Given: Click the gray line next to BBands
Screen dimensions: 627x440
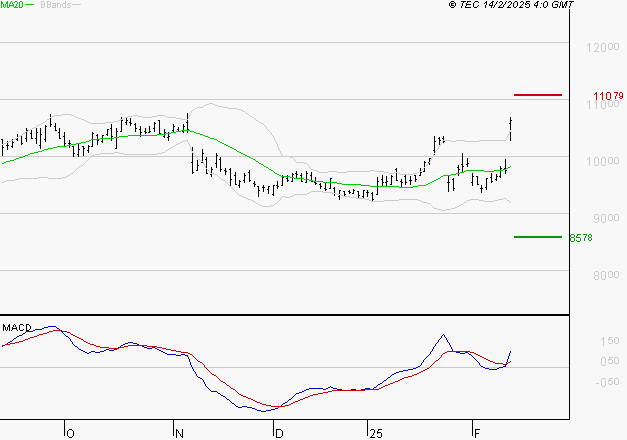Looking at the screenshot, I should tap(78, 5).
